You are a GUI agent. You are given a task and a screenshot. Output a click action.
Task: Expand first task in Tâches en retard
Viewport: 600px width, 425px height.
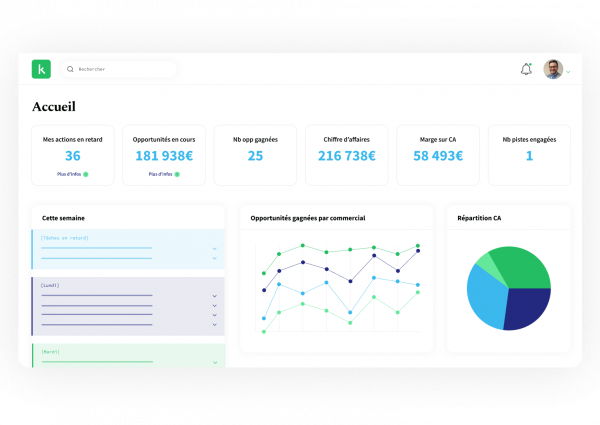[x=215, y=249]
